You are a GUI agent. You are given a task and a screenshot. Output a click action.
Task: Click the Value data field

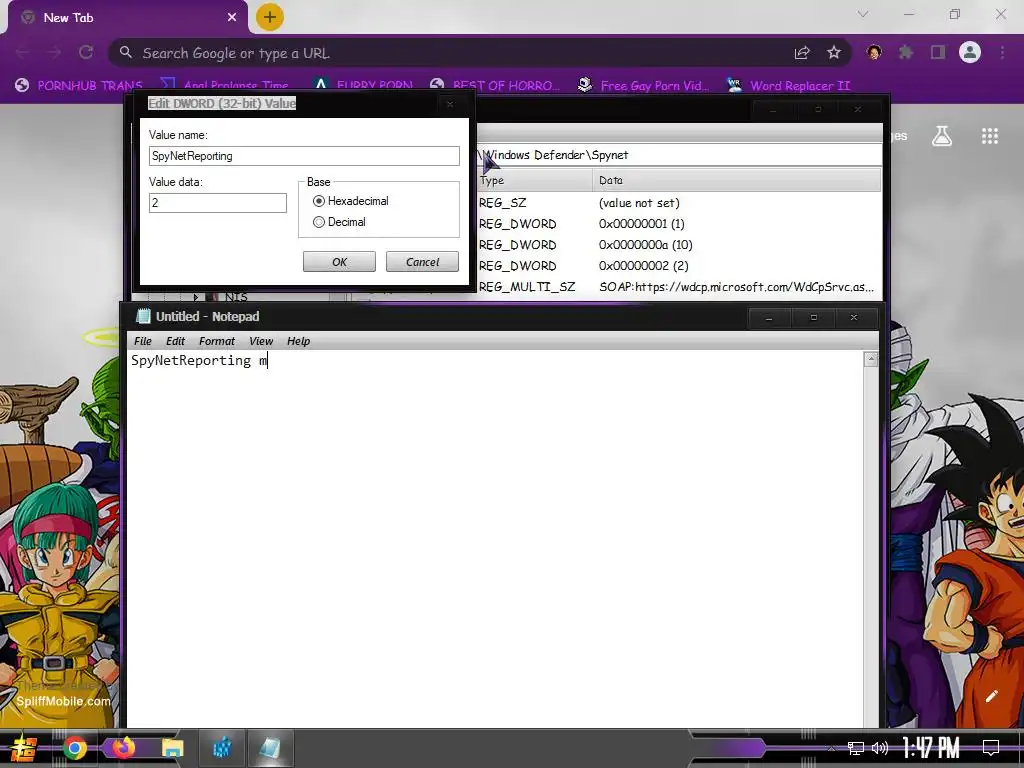[217, 203]
